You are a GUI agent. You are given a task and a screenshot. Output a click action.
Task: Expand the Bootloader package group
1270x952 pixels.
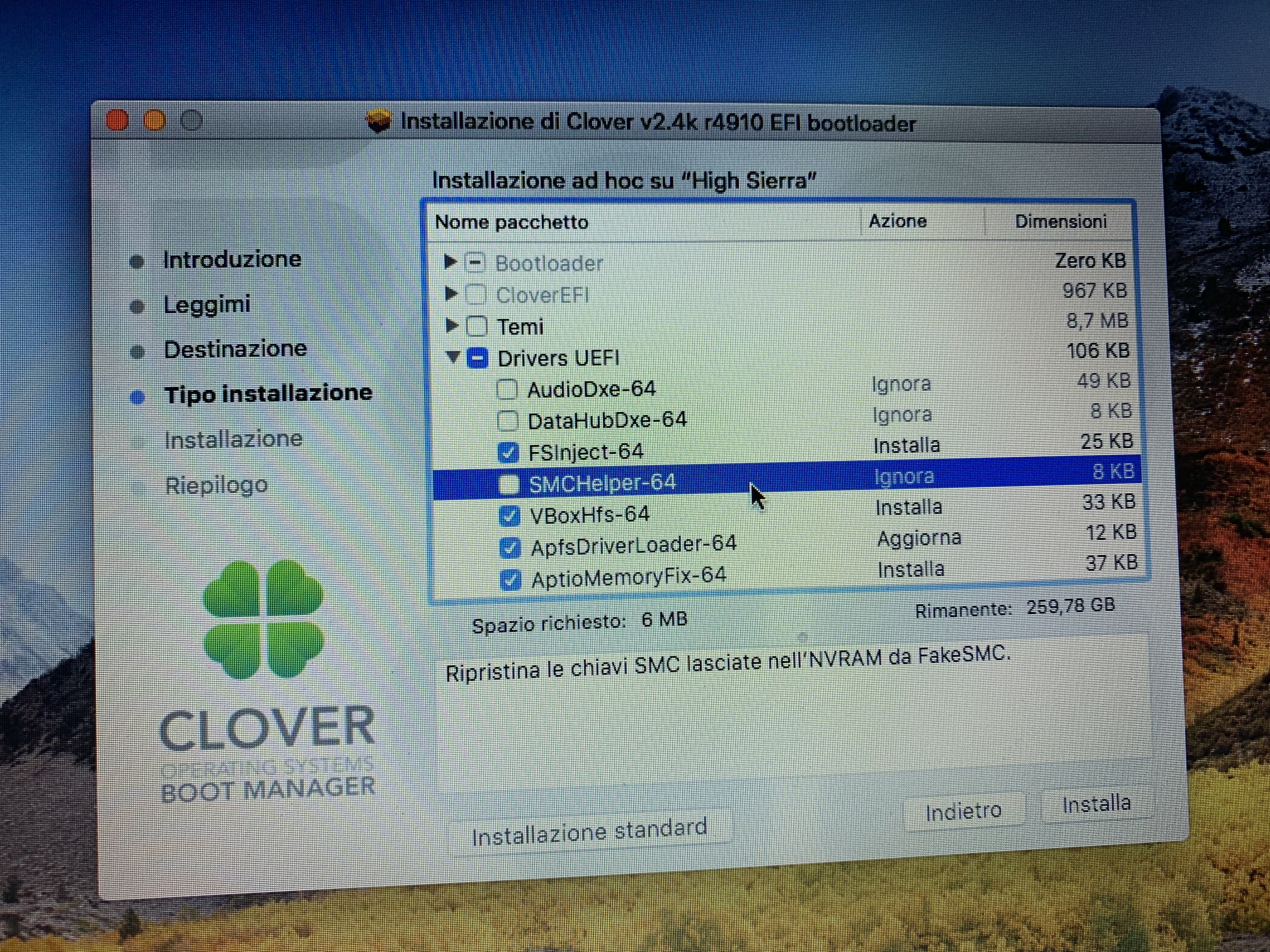coord(450,262)
